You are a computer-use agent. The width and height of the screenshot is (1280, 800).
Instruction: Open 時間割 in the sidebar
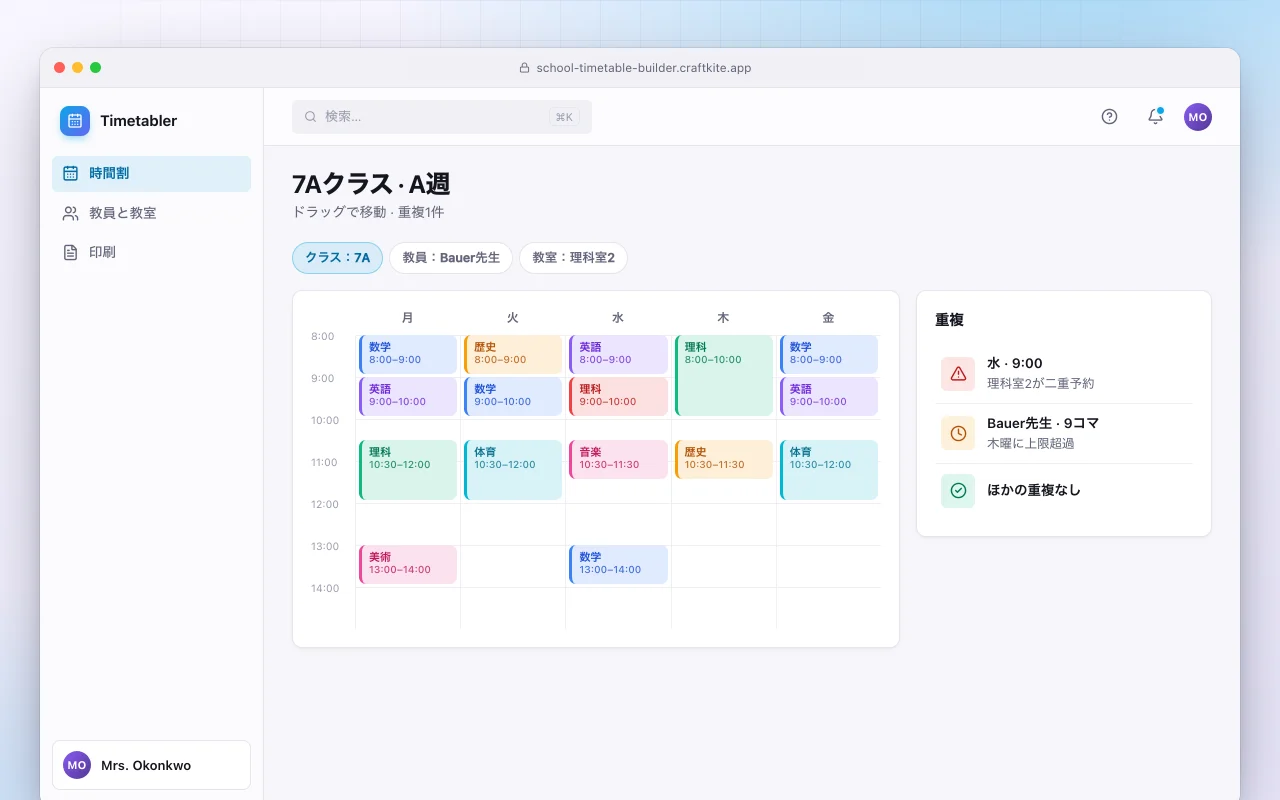point(152,174)
